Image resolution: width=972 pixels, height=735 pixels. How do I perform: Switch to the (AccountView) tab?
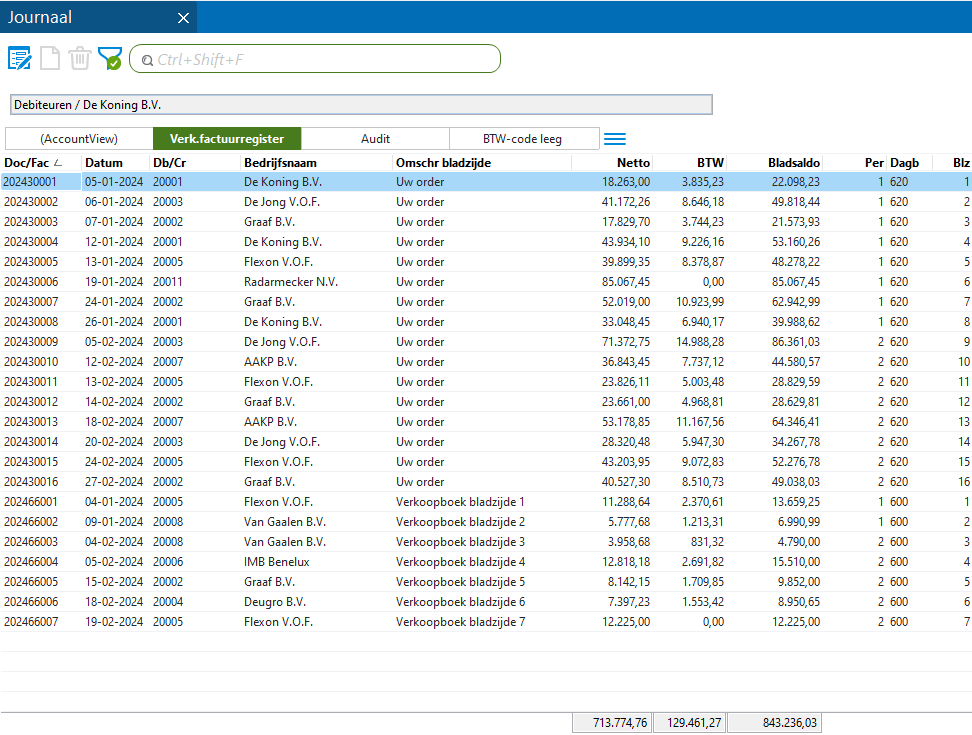[79, 139]
